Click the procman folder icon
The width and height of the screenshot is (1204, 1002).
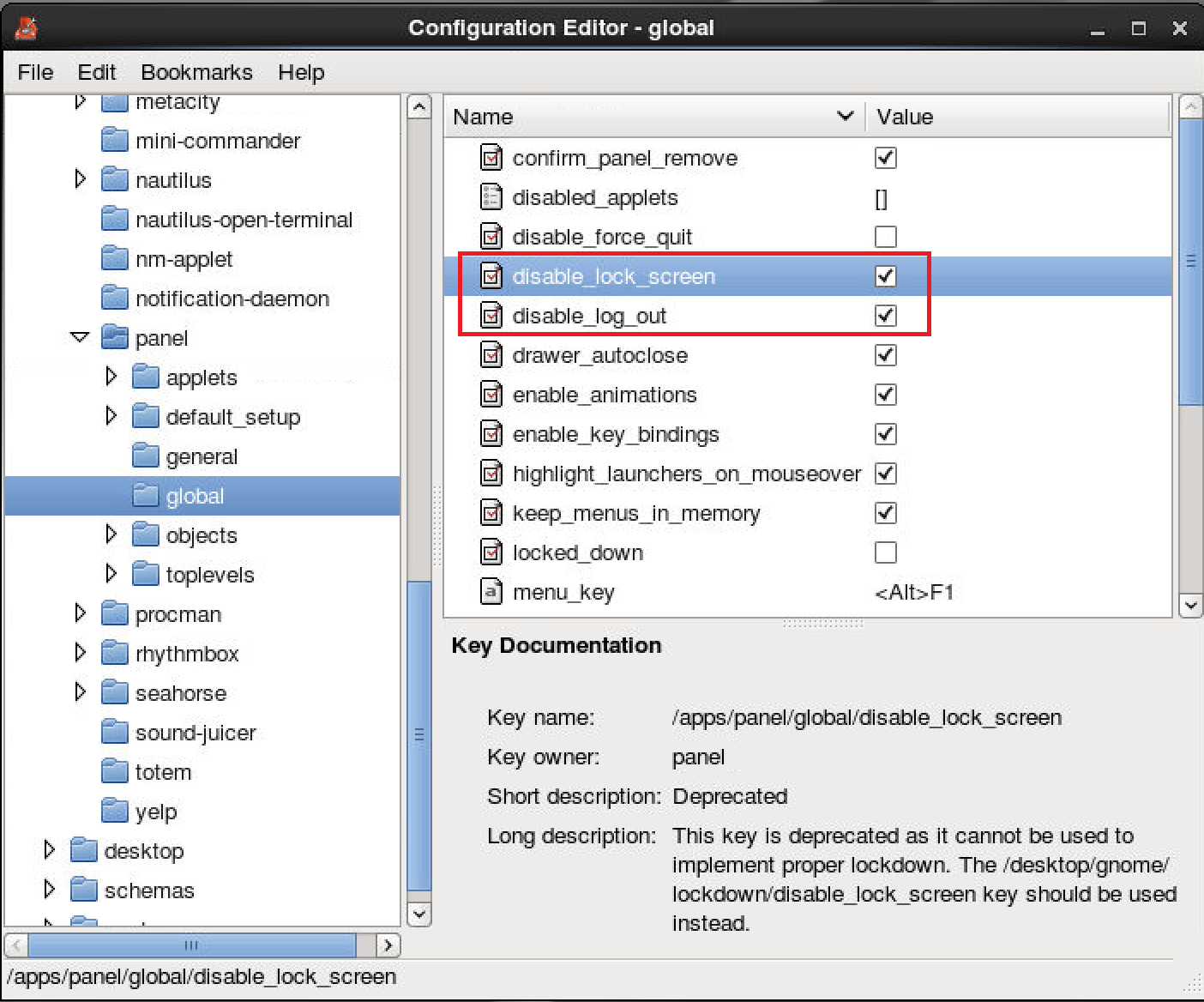[115, 613]
